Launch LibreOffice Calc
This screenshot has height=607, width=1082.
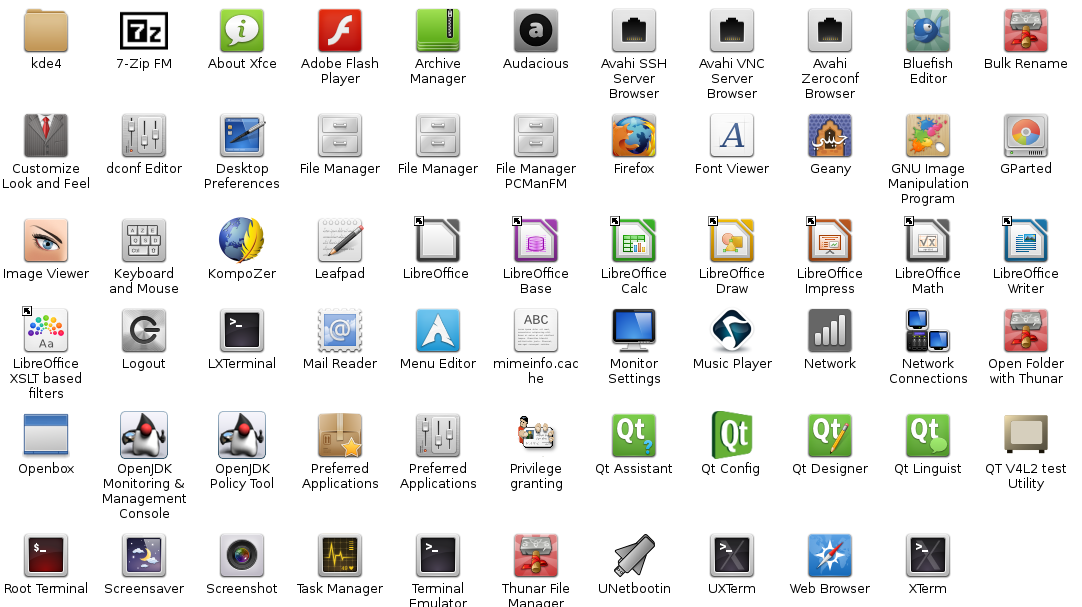click(633, 241)
